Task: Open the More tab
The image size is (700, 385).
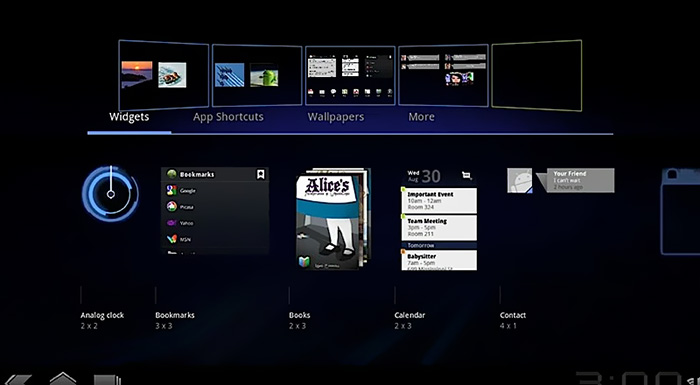Action: pos(421,117)
